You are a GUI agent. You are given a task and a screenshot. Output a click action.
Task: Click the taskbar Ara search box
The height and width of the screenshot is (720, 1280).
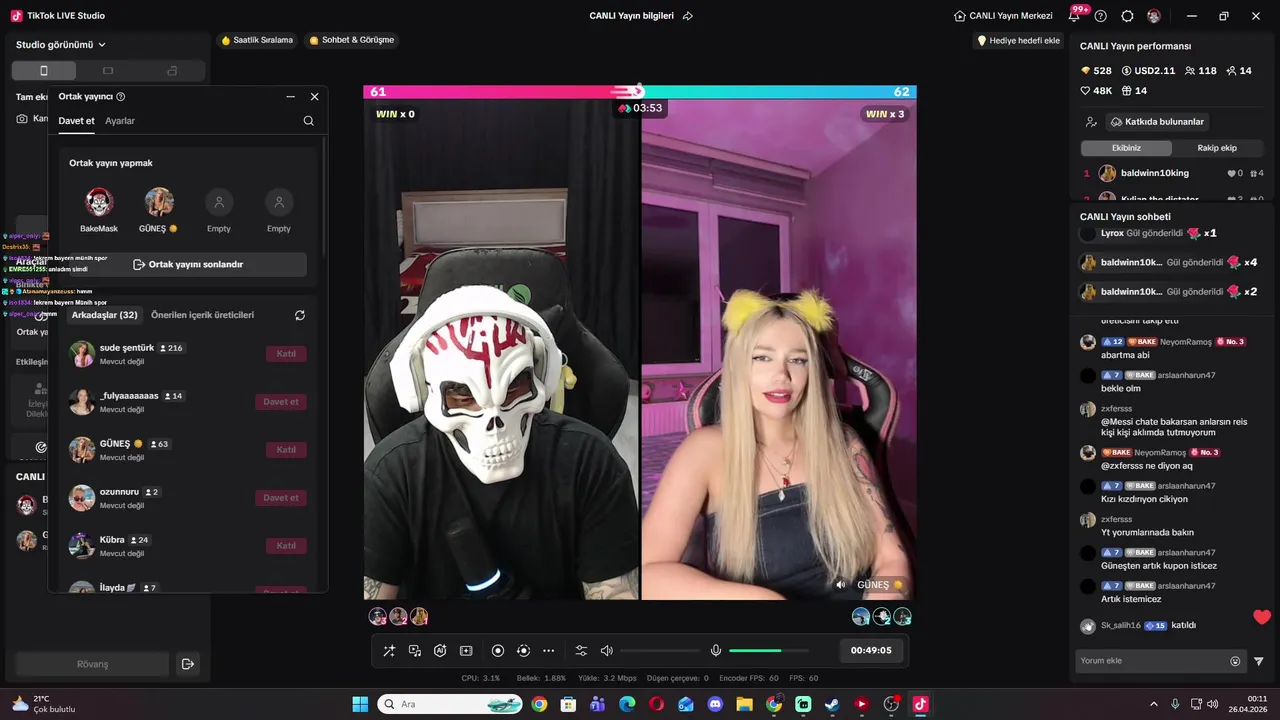pos(450,704)
